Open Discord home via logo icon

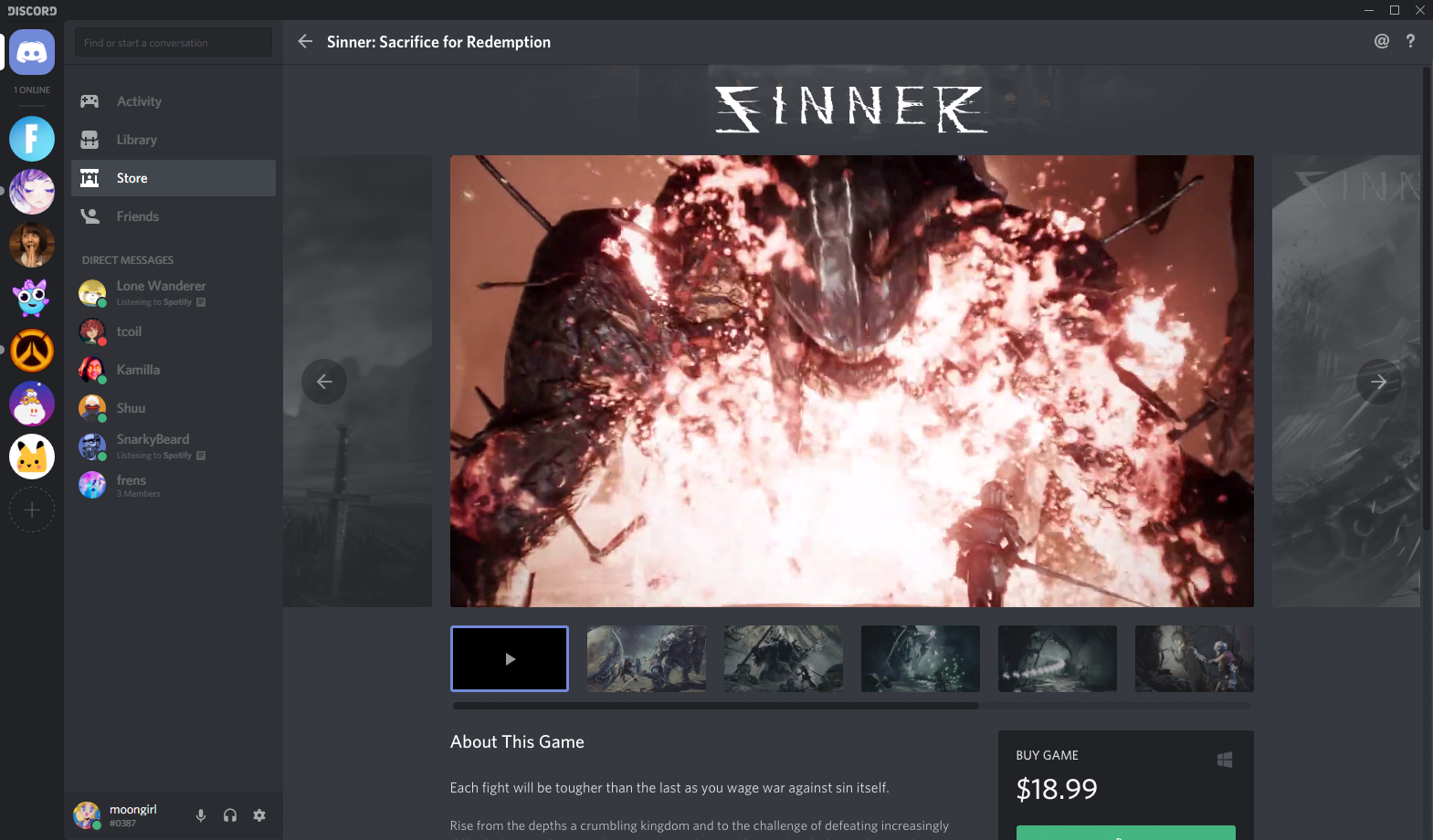[x=32, y=53]
